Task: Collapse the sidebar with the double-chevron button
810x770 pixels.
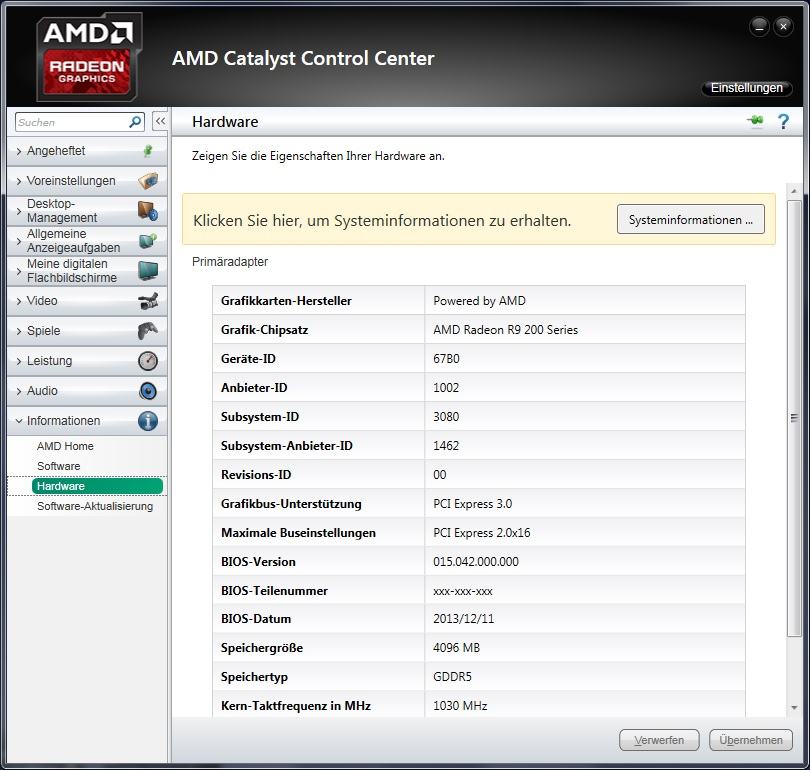Action: point(160,121)
